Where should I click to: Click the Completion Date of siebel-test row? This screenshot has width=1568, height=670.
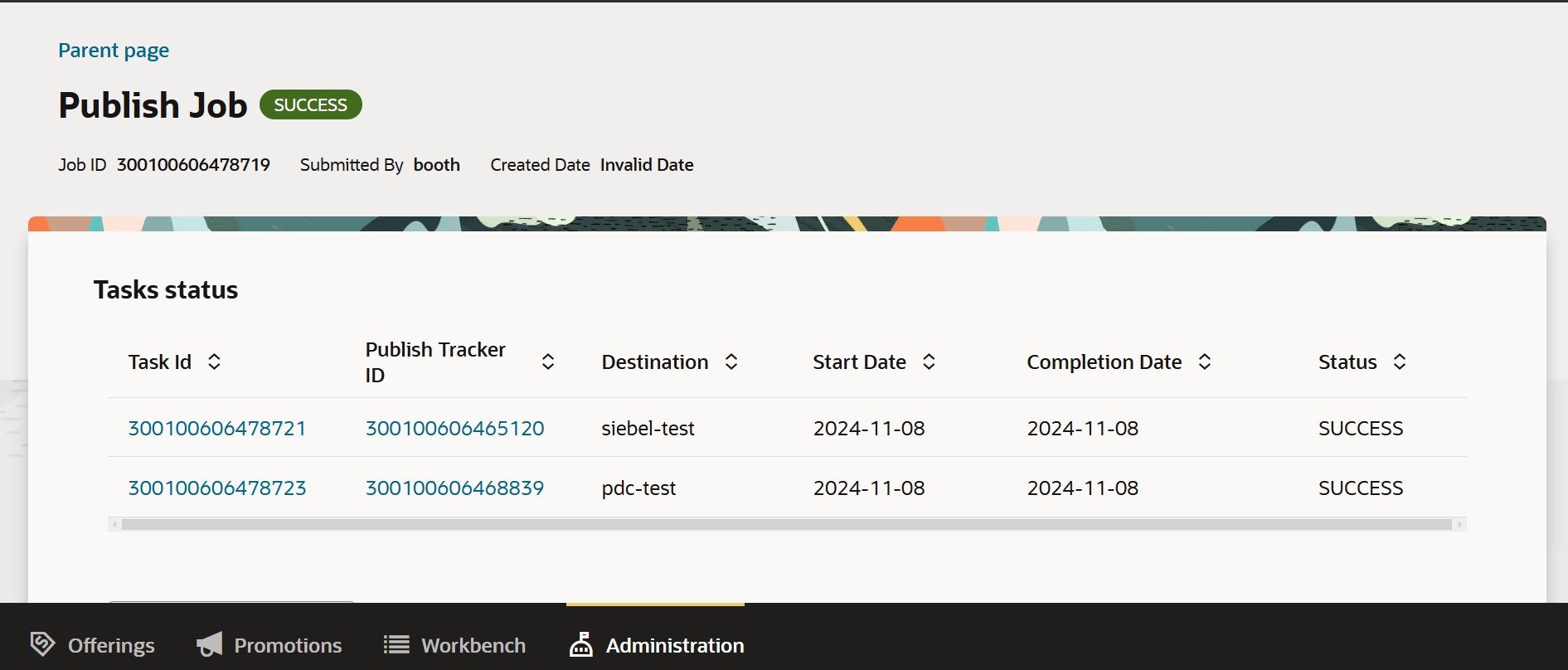(1083, 428)
